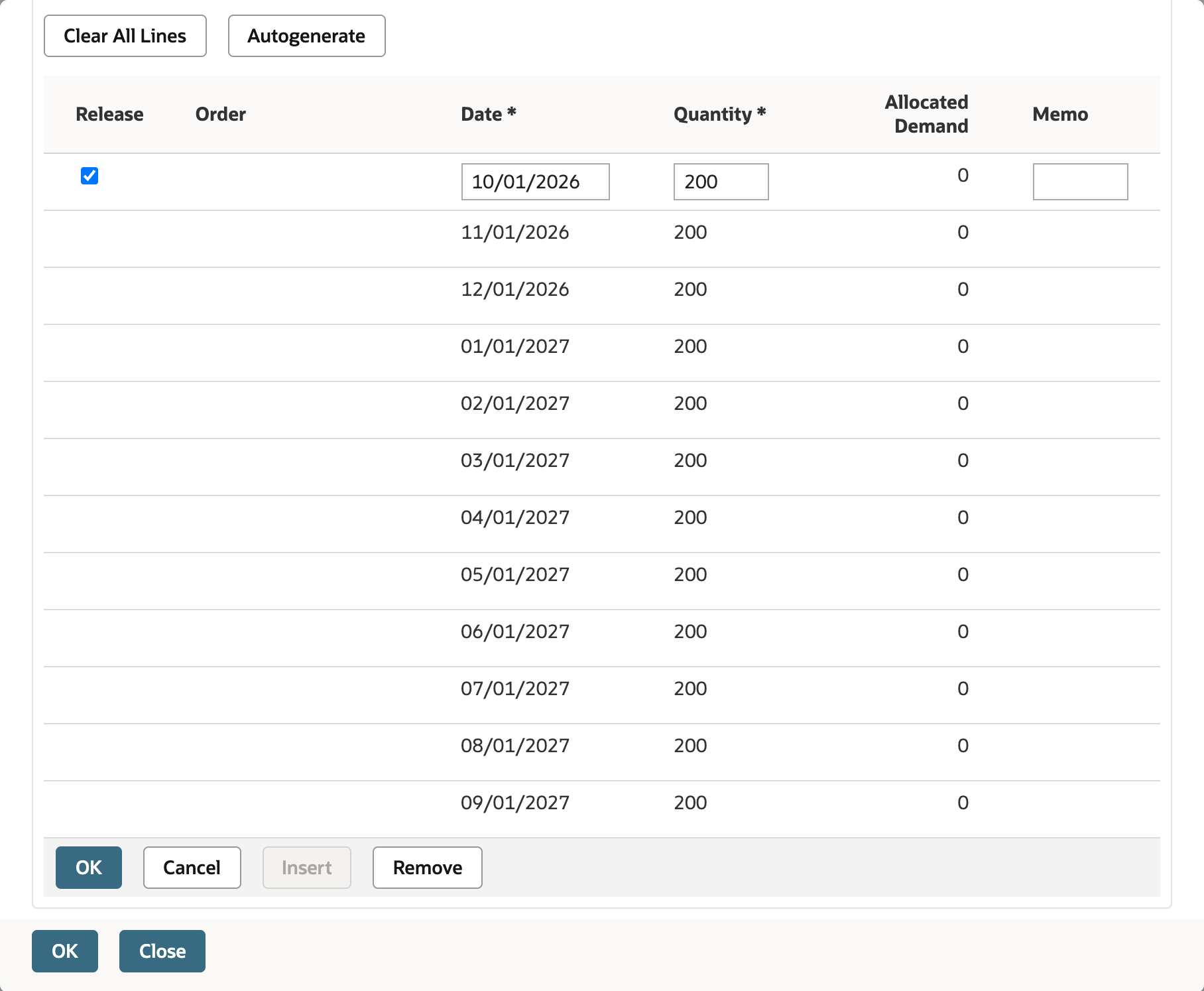
Task: Uncheck the Release checkbox in first row
Action: tap(90, 176)
